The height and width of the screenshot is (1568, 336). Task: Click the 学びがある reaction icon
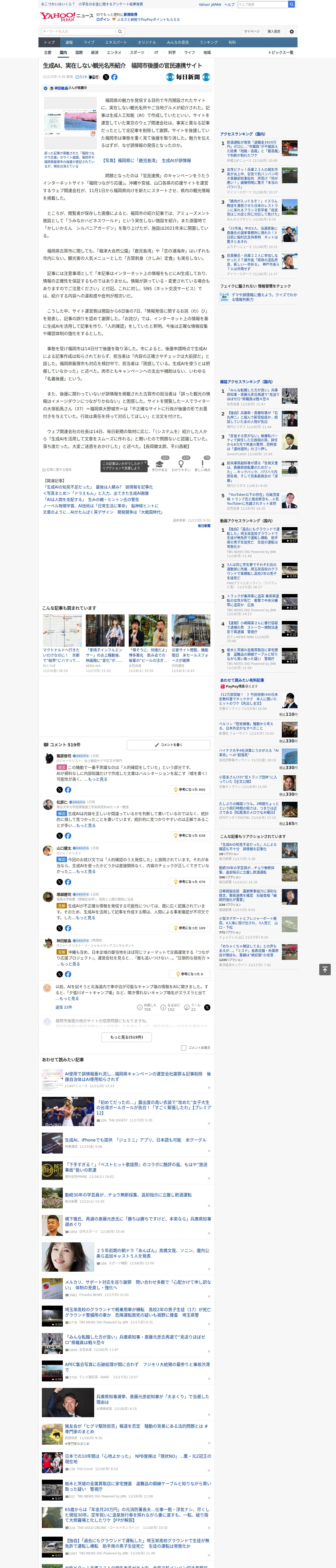pos(160,464)
